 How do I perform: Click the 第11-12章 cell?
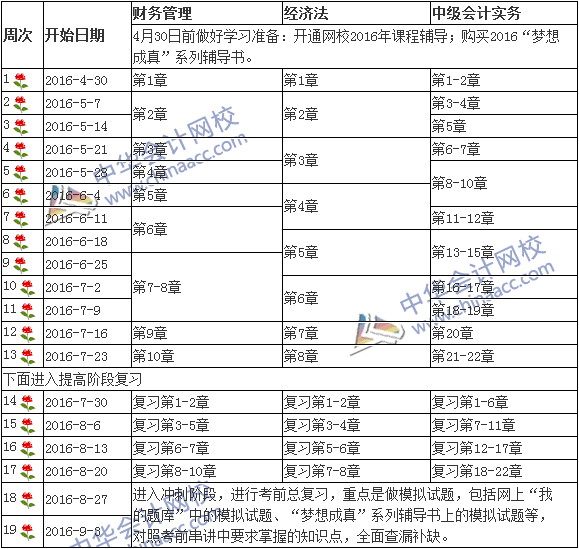504,218
